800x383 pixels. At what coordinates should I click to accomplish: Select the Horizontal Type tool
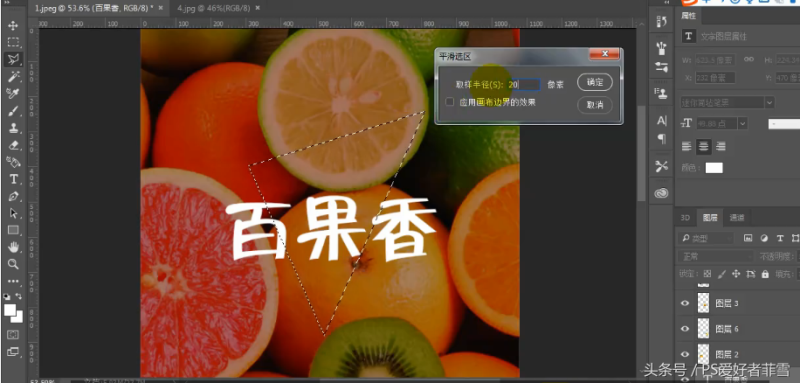tap(13, 179)
